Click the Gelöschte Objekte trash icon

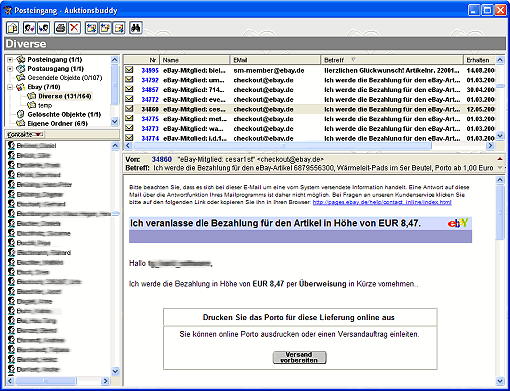tap(21, 114)
